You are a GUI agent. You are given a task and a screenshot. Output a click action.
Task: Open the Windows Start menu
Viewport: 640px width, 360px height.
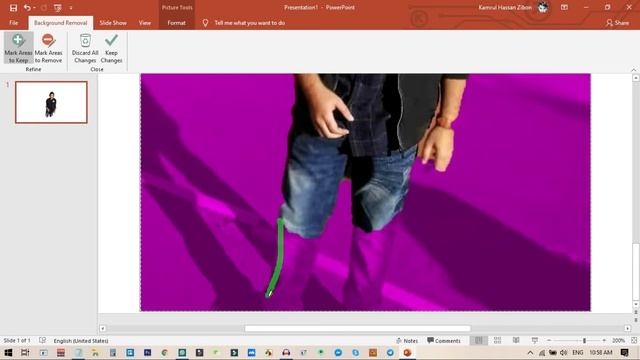click(8, 353)
